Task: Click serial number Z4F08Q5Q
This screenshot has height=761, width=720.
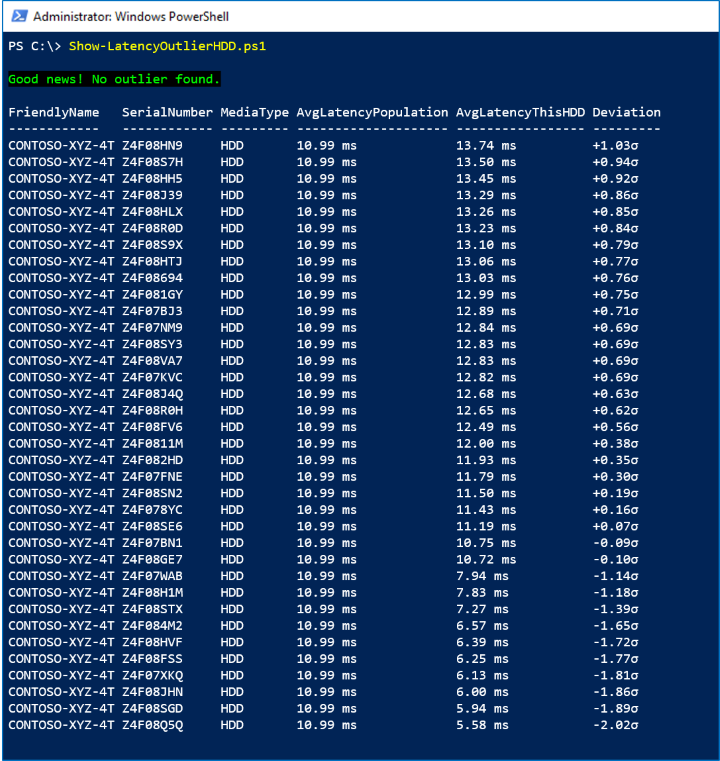Action: click(152, 725)
